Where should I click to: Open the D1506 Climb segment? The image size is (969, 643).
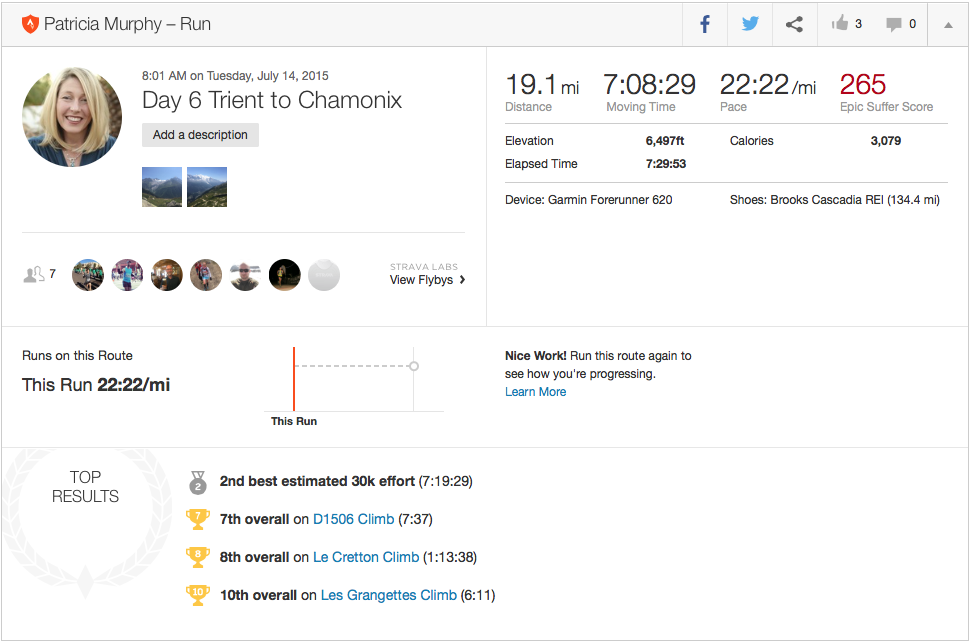click(353, 519)
